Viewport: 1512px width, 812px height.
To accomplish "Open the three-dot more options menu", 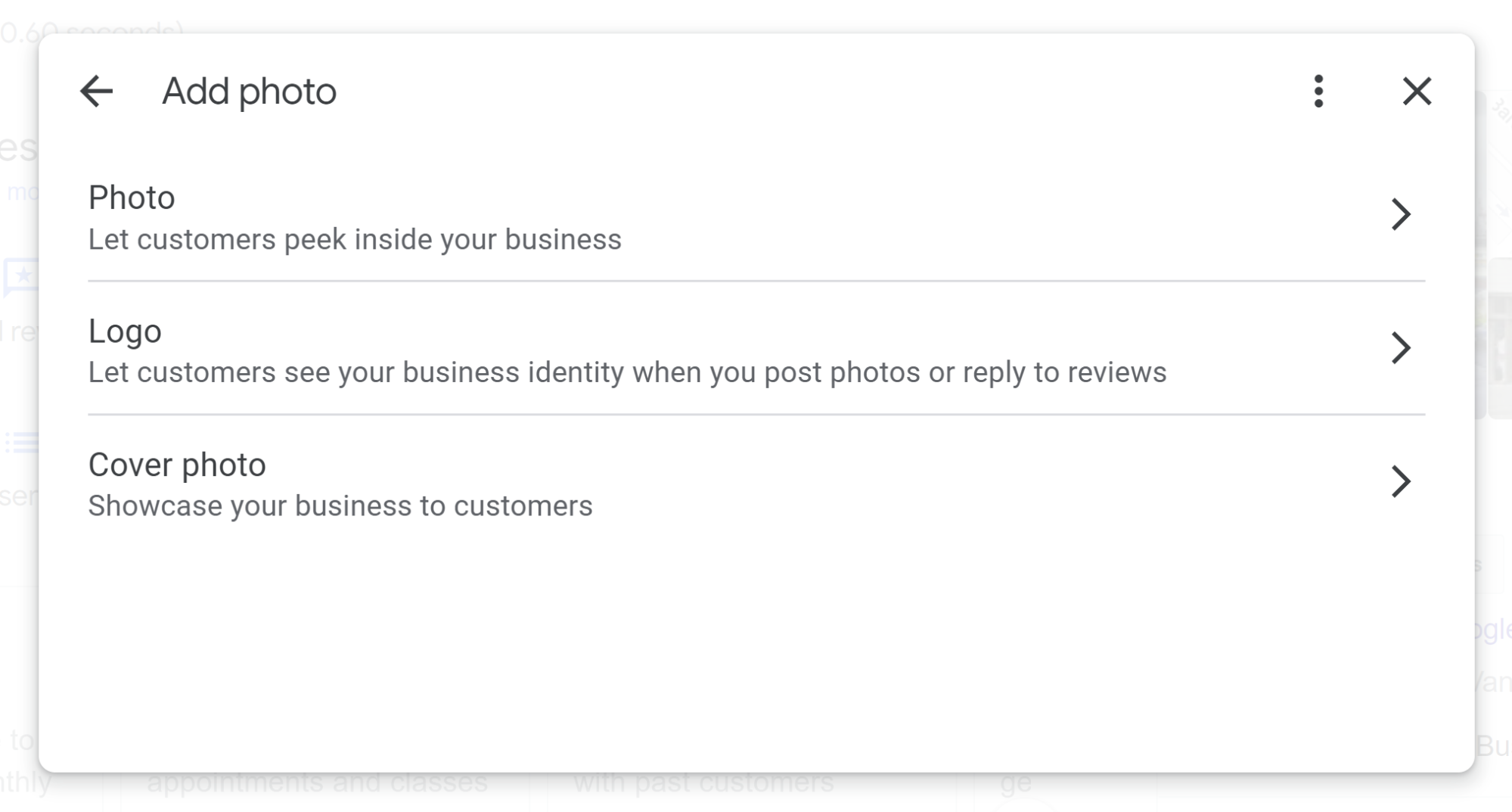I will (1318, 92).
